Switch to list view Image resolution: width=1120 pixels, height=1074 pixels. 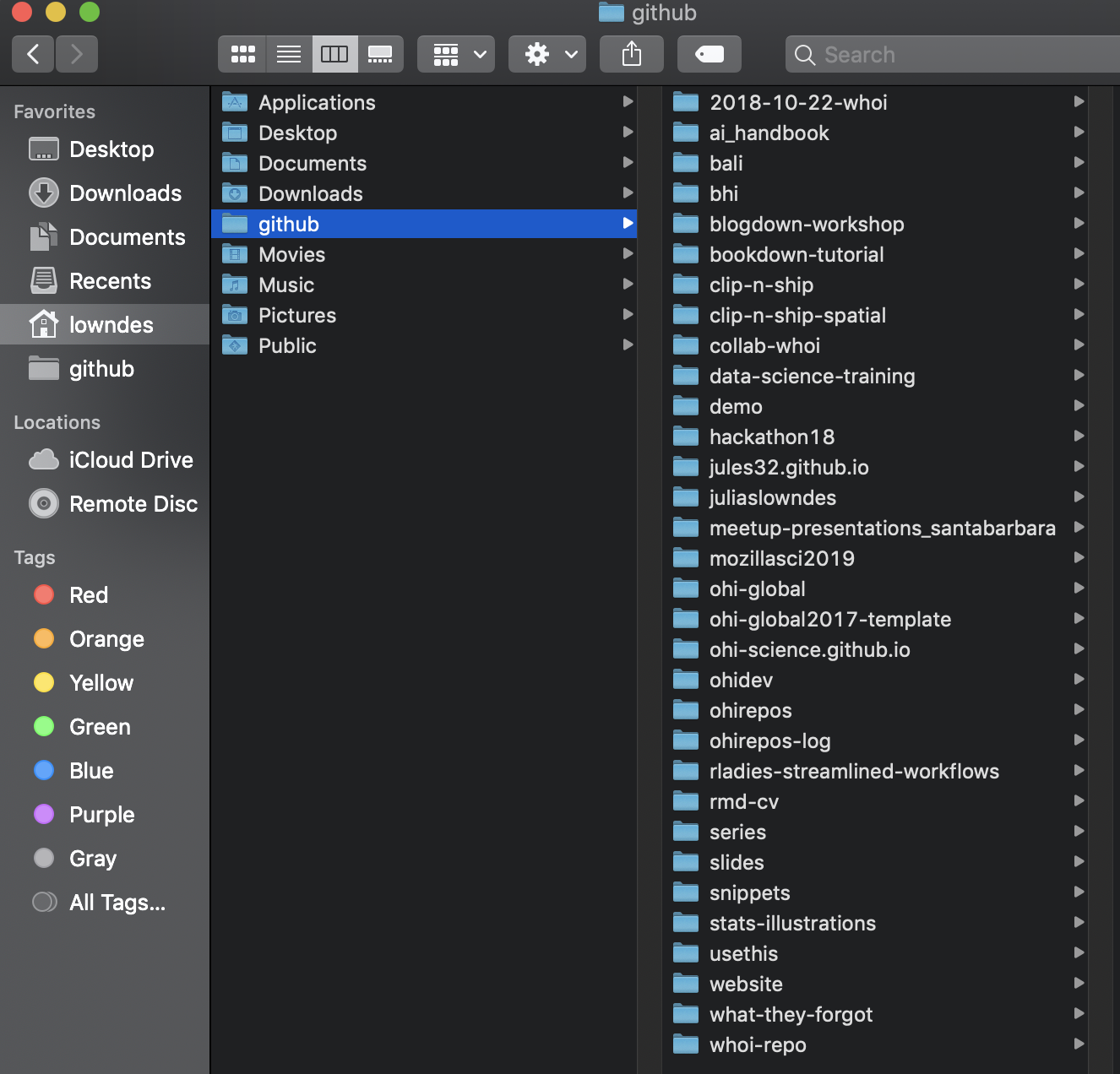tap(289, 55)
